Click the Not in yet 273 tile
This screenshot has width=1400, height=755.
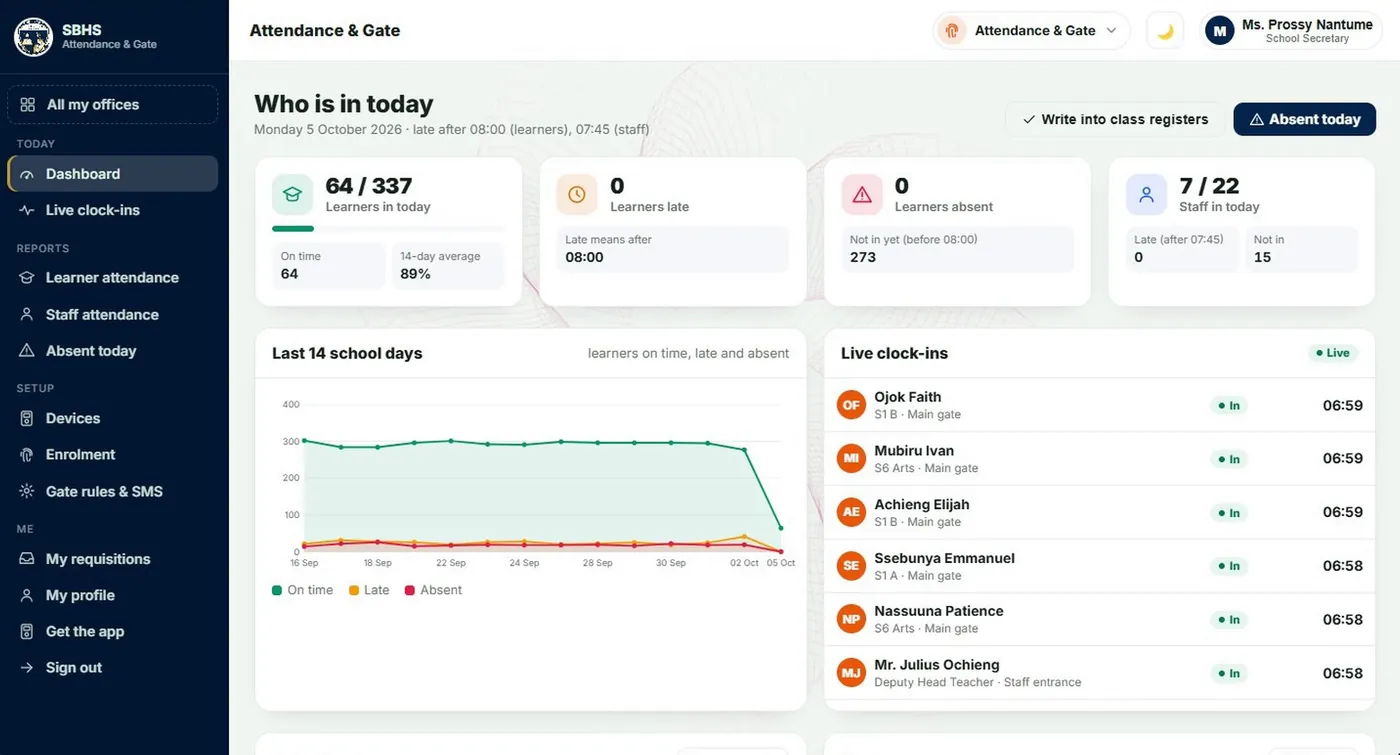coord(958,249)
